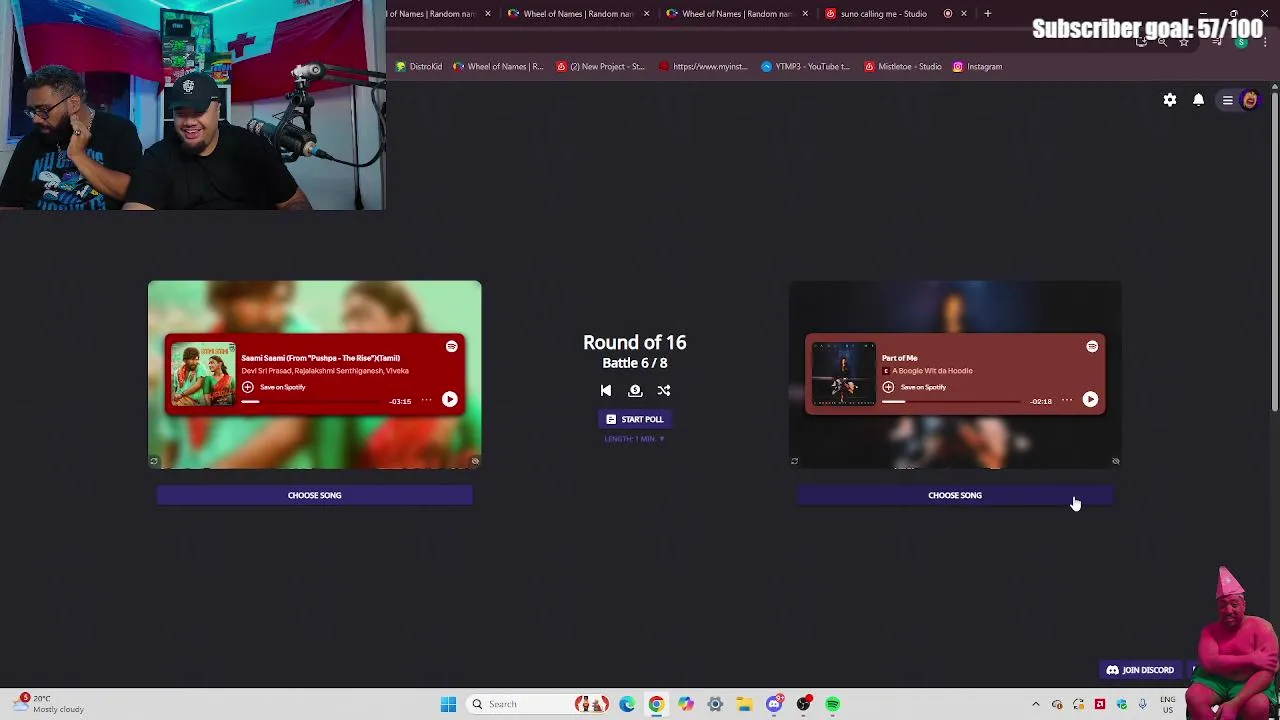
Task: Open the site settings gear
Action: point(1170,100)
